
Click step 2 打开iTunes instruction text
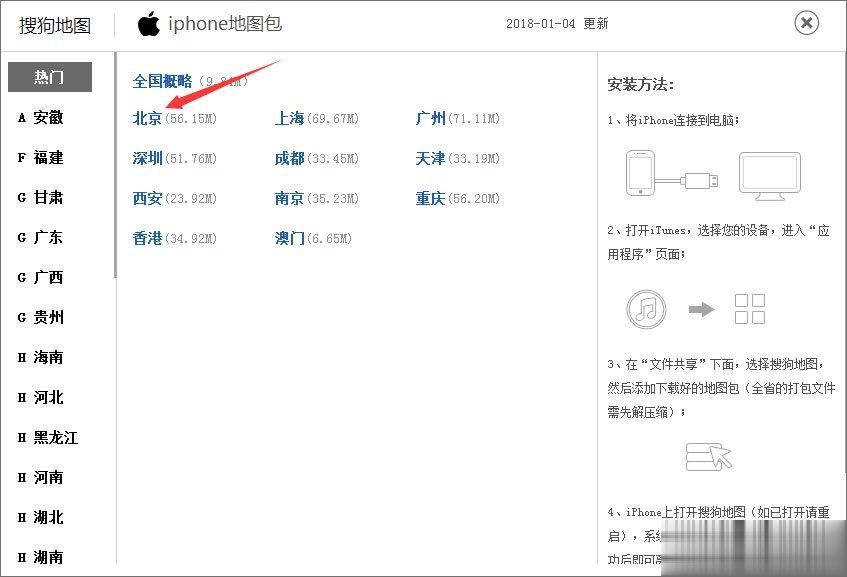click(x=718, y=242)
